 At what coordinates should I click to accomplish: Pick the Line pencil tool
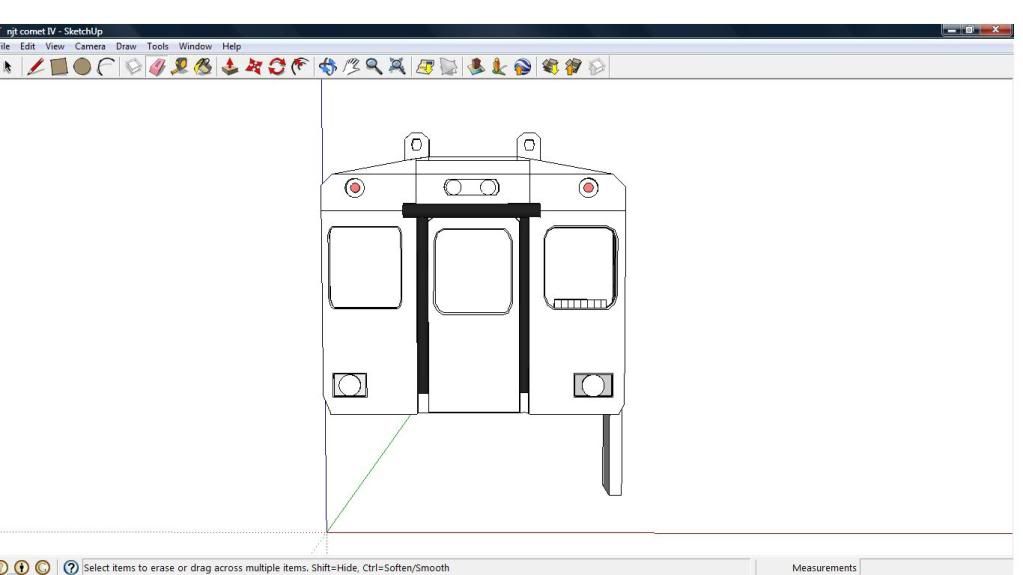35,67
